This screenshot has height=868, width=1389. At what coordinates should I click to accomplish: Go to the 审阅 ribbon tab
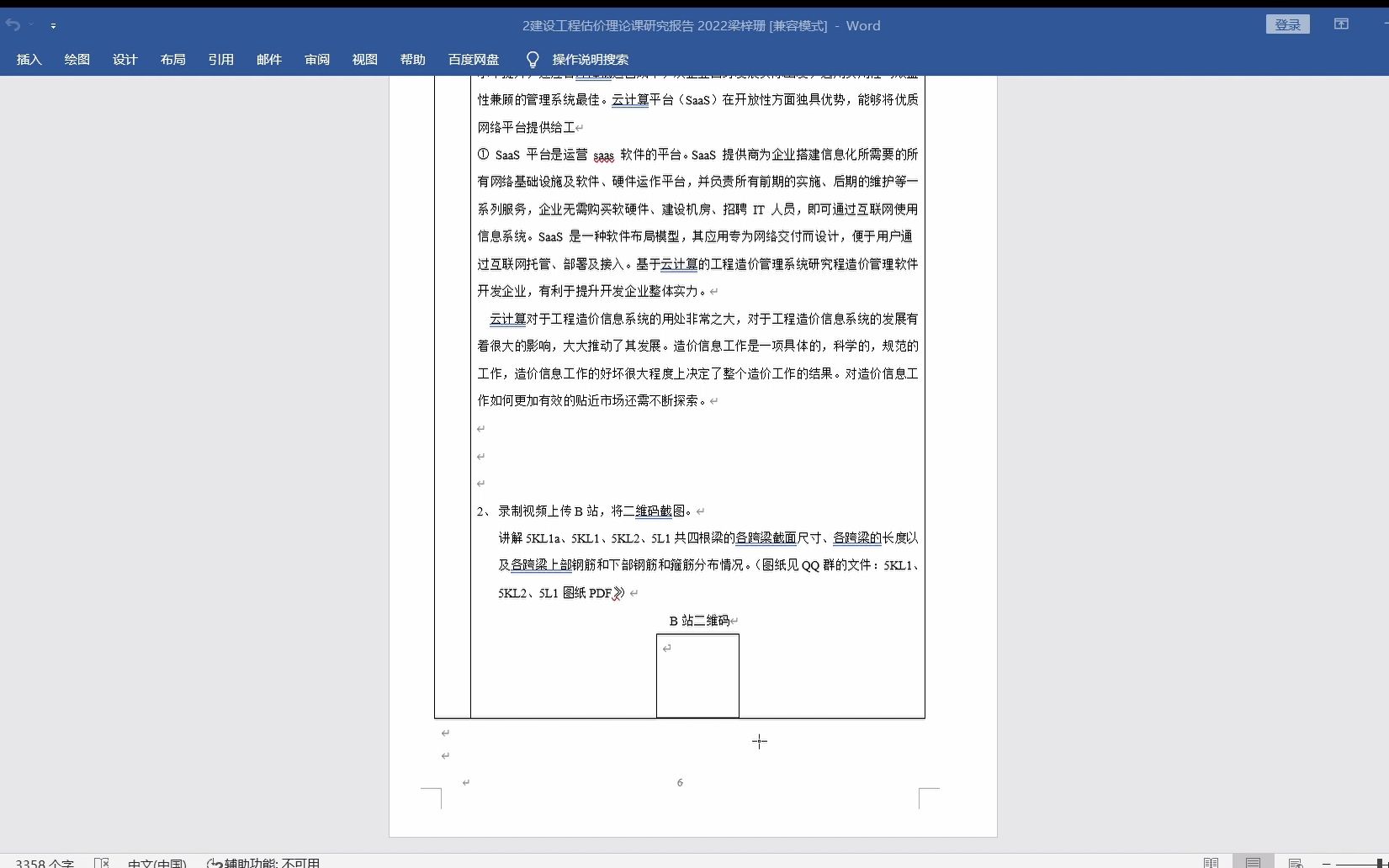pos(316,60)
